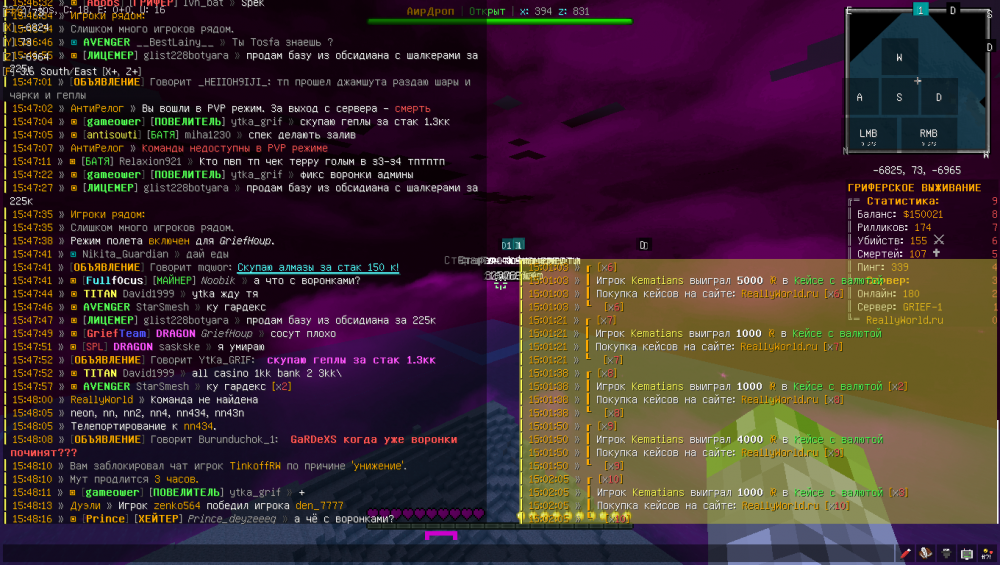The height and width of the screenshot is (565, 1000).
Task: Click the Рилликов: 174 scoreboard line
Action: point(893,227)
